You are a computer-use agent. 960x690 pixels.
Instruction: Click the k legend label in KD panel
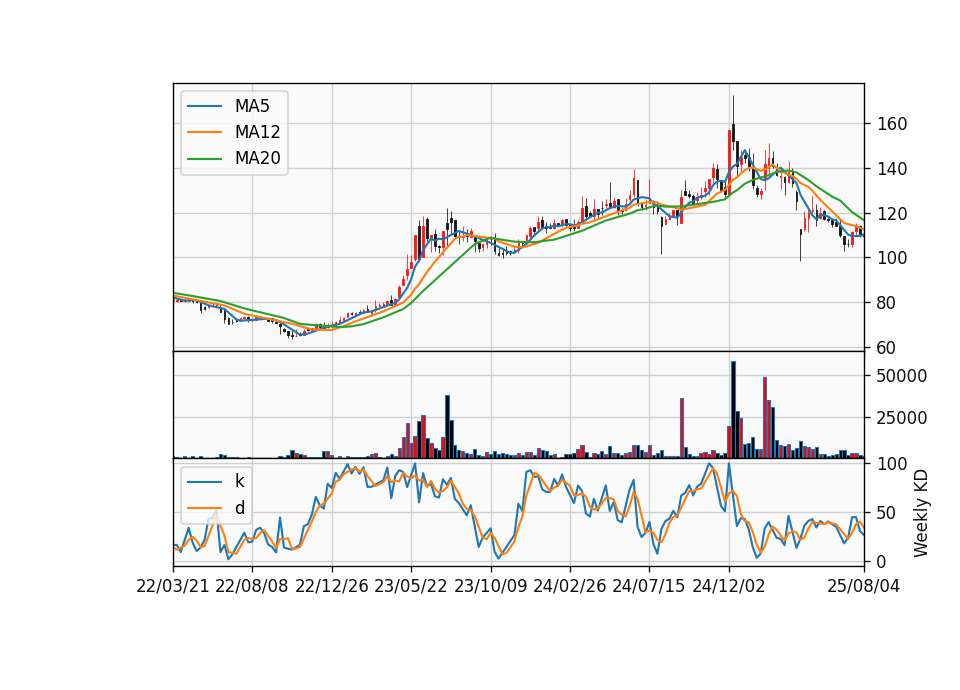click(x=239, y=481)
